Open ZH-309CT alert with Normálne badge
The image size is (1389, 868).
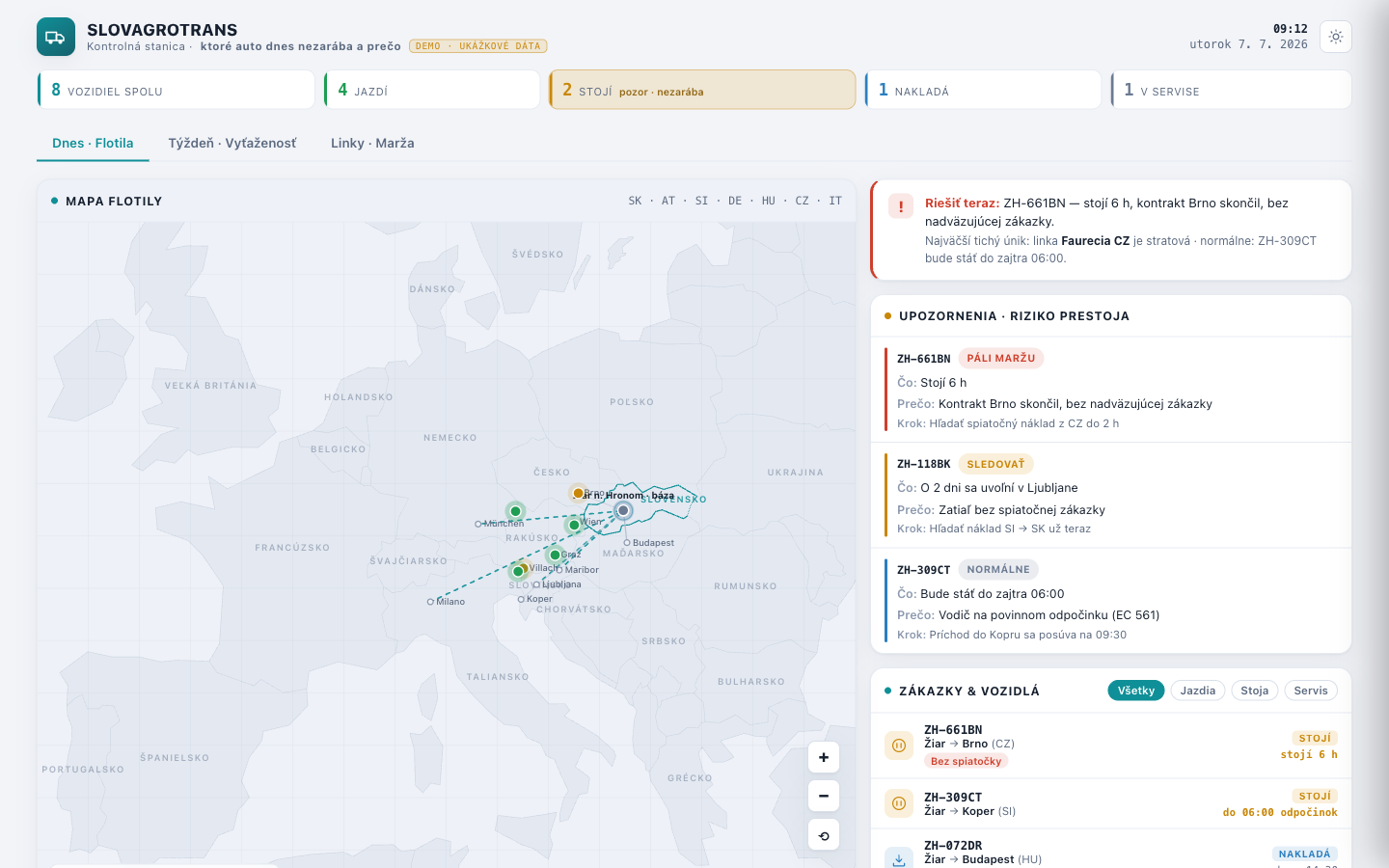tap(1111, 601)
